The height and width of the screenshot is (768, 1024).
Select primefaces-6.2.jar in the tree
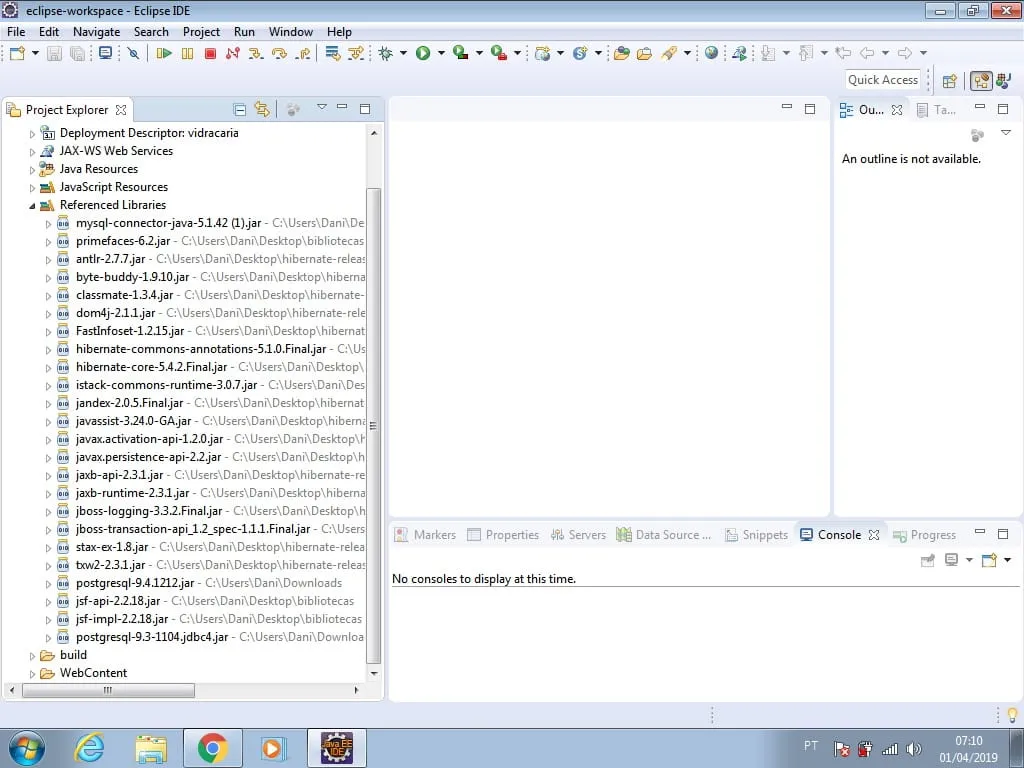click(x=123, y=241)
